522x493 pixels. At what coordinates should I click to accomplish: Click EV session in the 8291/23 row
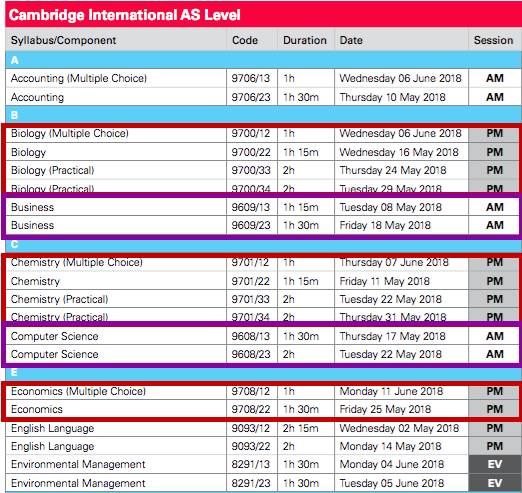495,483
